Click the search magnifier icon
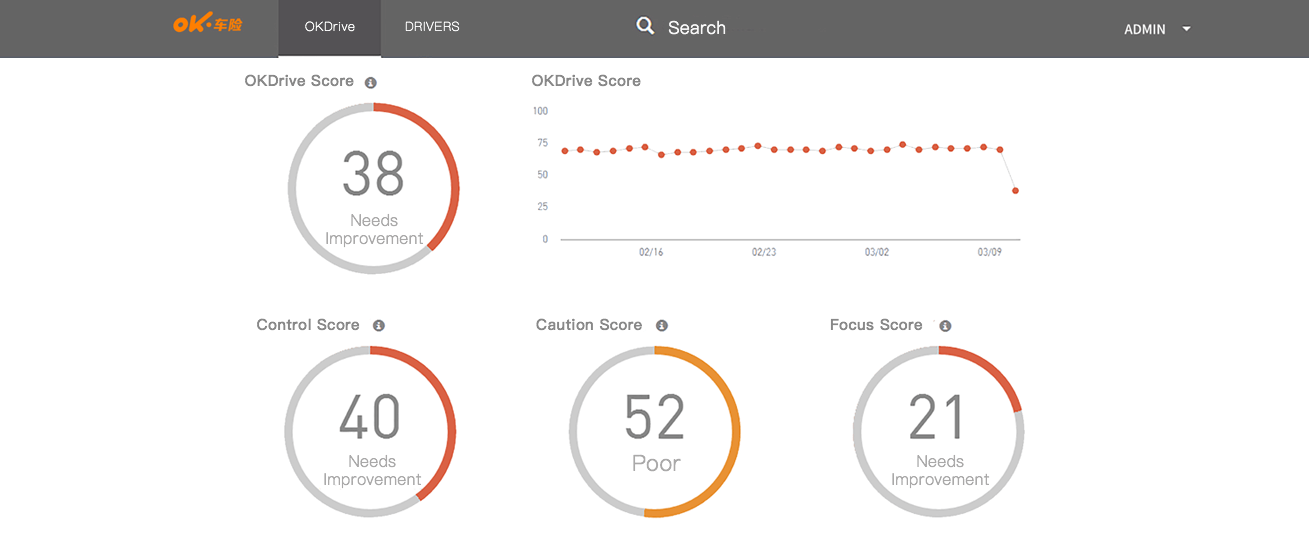The height and width of the screenshot is (541, 1309). tap(646, 26)
